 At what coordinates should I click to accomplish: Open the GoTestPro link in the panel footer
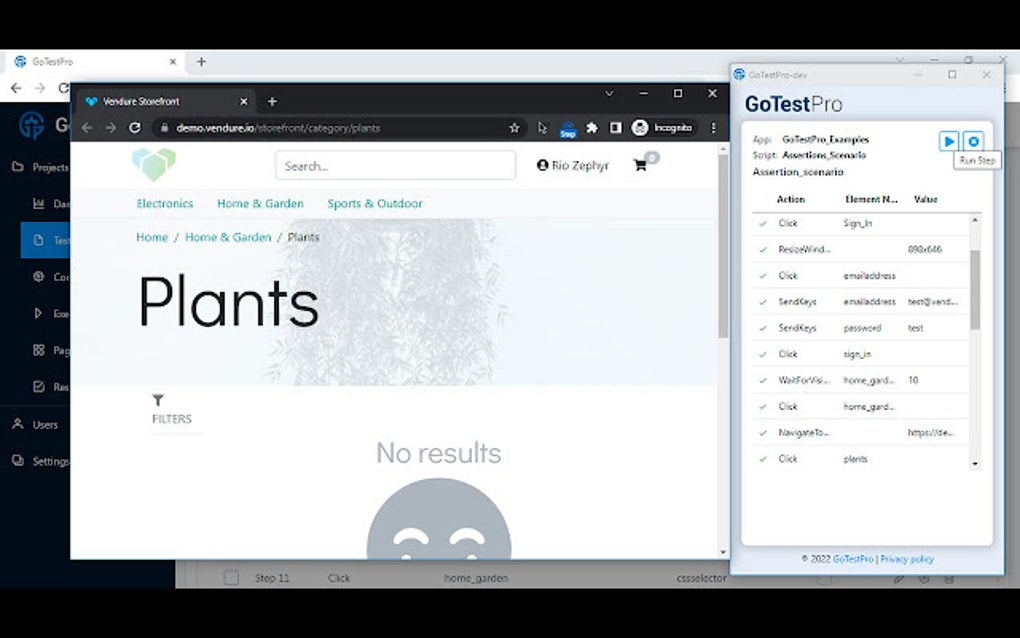853,559
